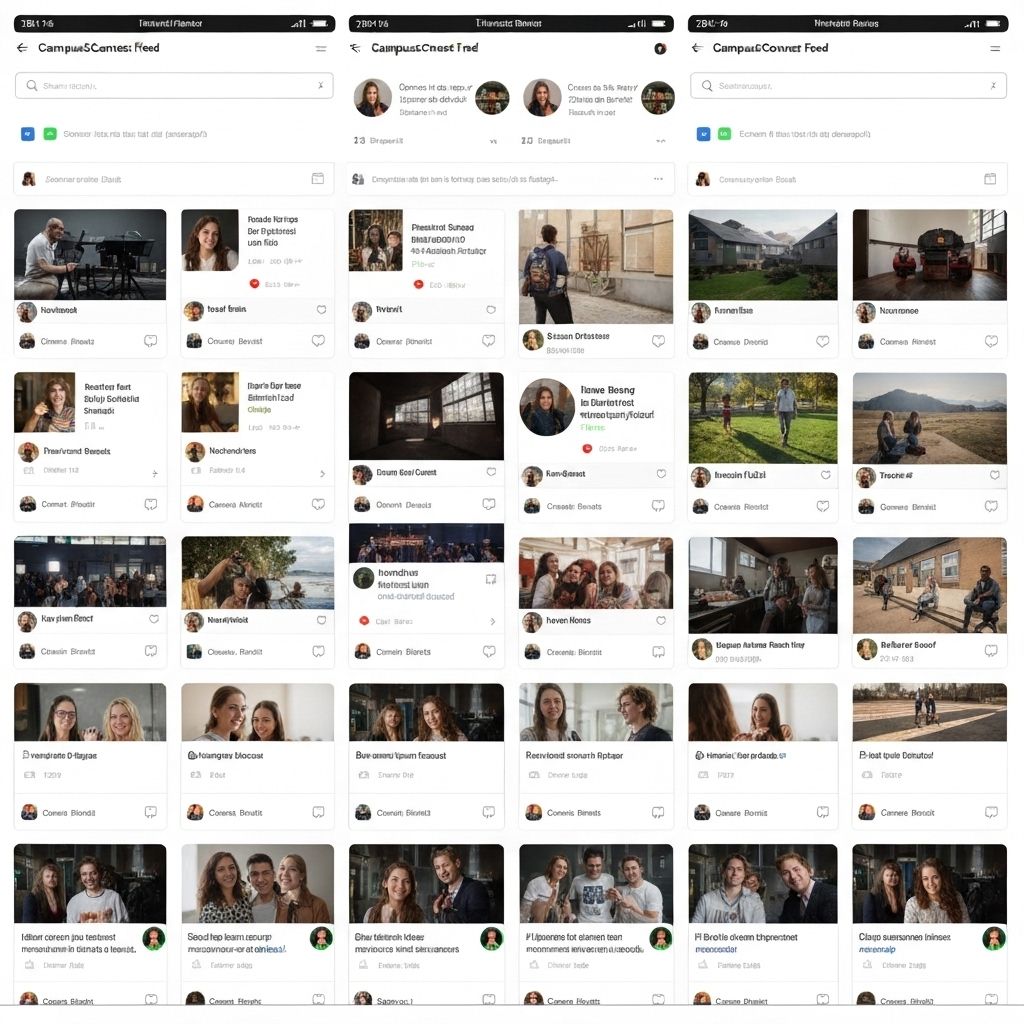This screenshot has height=1024, width=1024.
Task: Open the hamburger menu on the left screen
Action: tap(320, 48)
